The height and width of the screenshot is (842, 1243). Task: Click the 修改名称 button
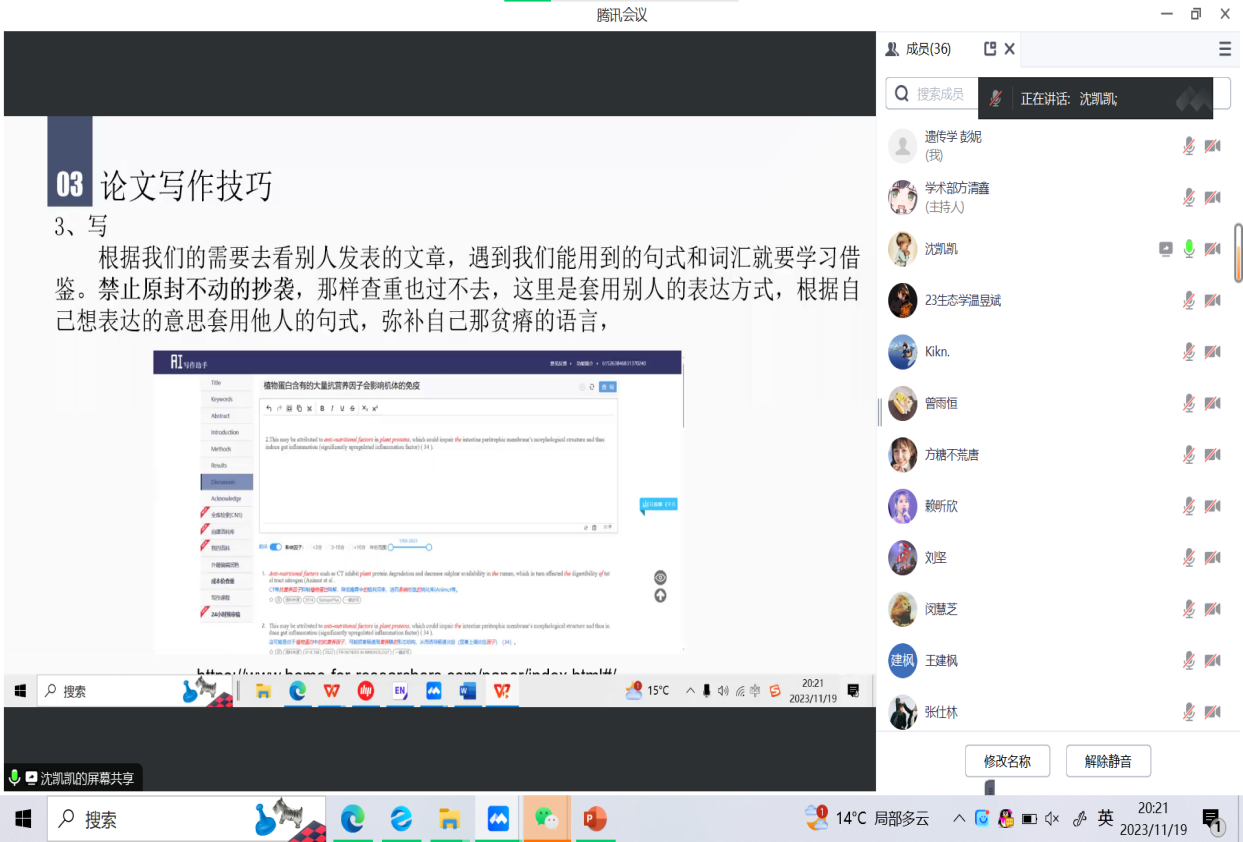tap(1007, 761)
